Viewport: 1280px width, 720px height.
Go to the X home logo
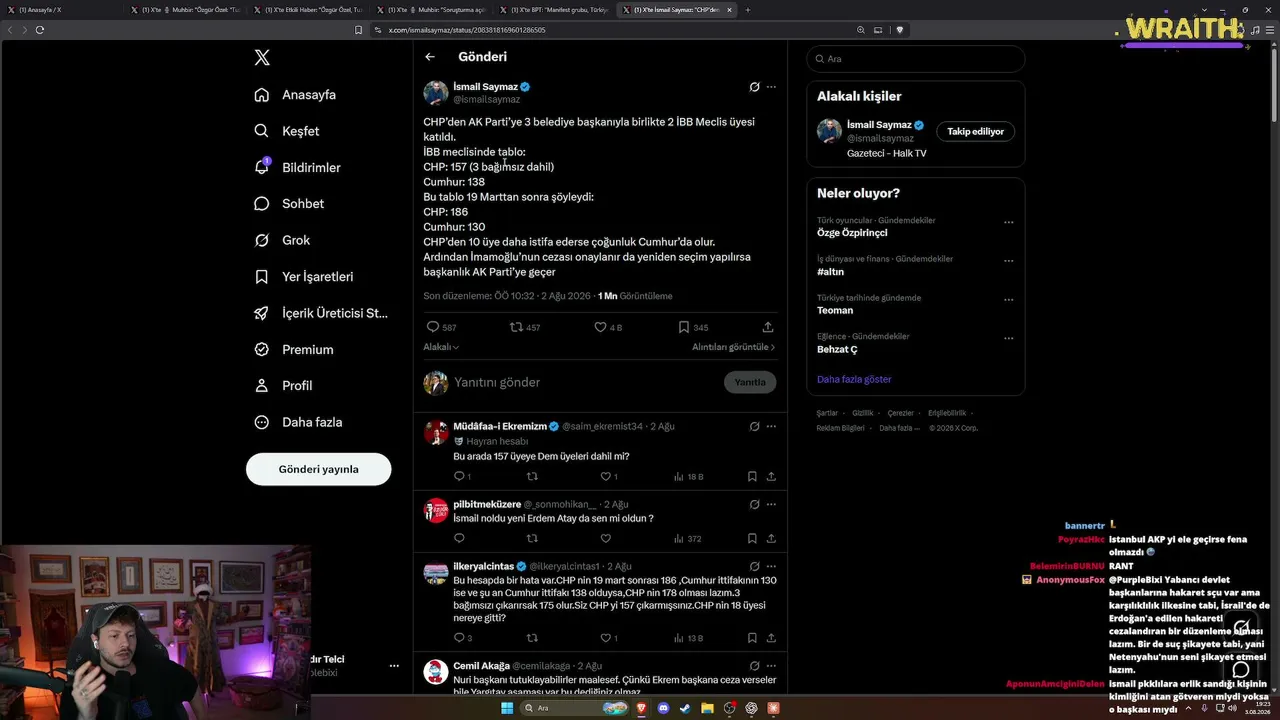[x=262, y=58]
